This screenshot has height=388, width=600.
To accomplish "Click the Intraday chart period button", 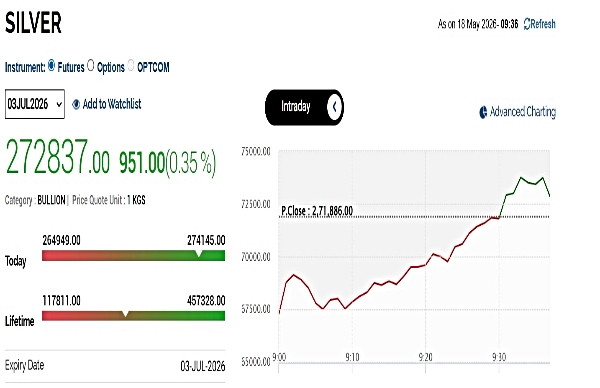I will [304, 107].
